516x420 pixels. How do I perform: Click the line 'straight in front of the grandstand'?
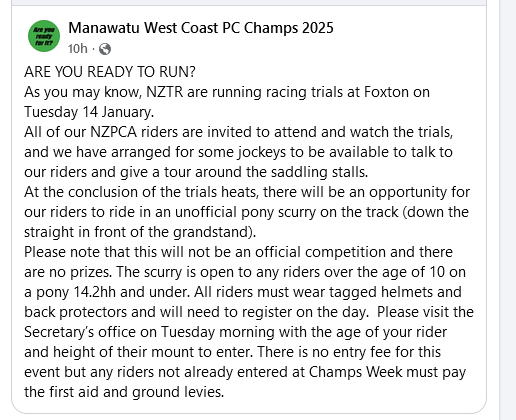[x=140, y=232]
